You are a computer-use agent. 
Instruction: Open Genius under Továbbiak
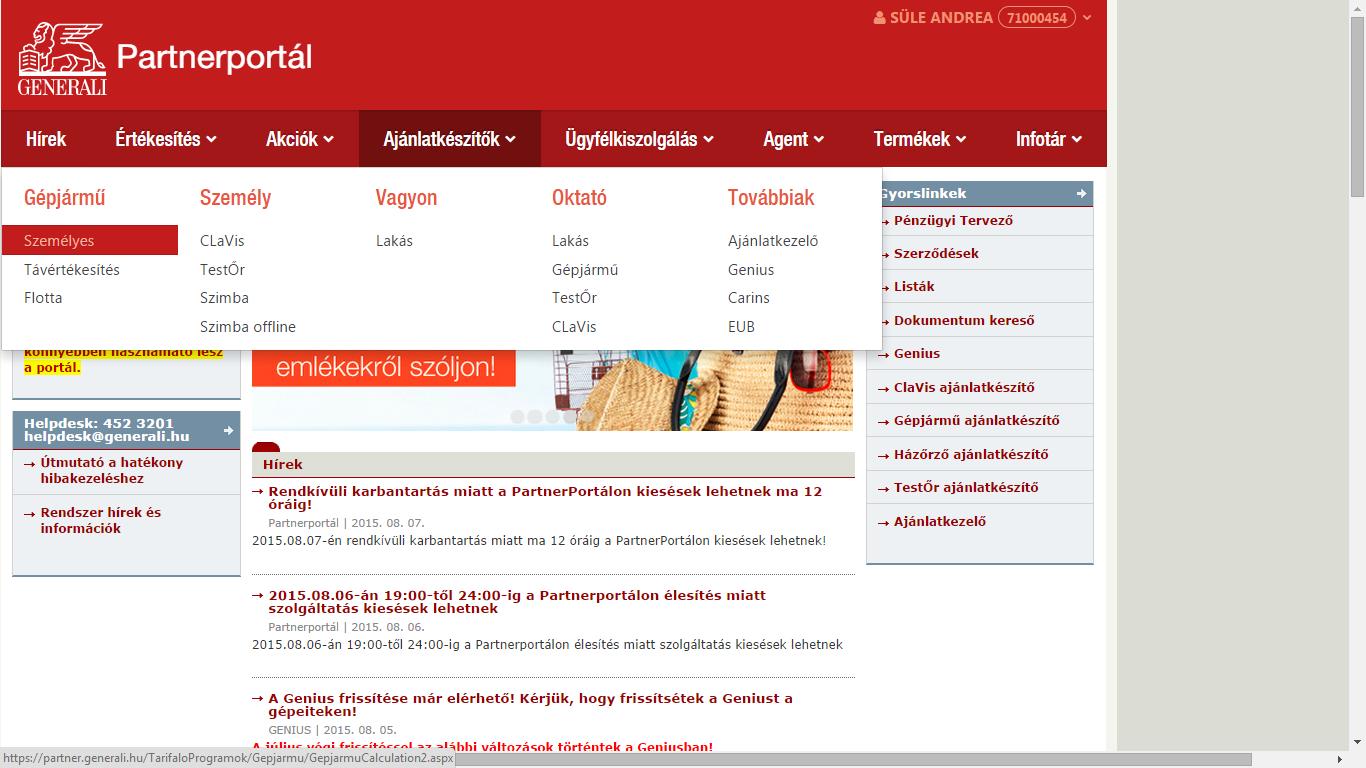pyautogui.click(x=751, y=270)
